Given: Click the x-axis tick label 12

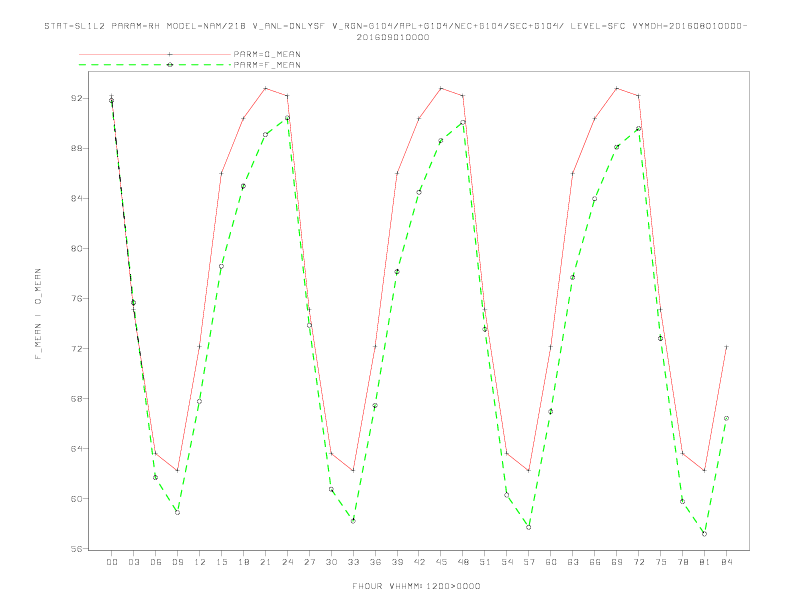Looking at the screenshot, I should [x=200, y=562].
